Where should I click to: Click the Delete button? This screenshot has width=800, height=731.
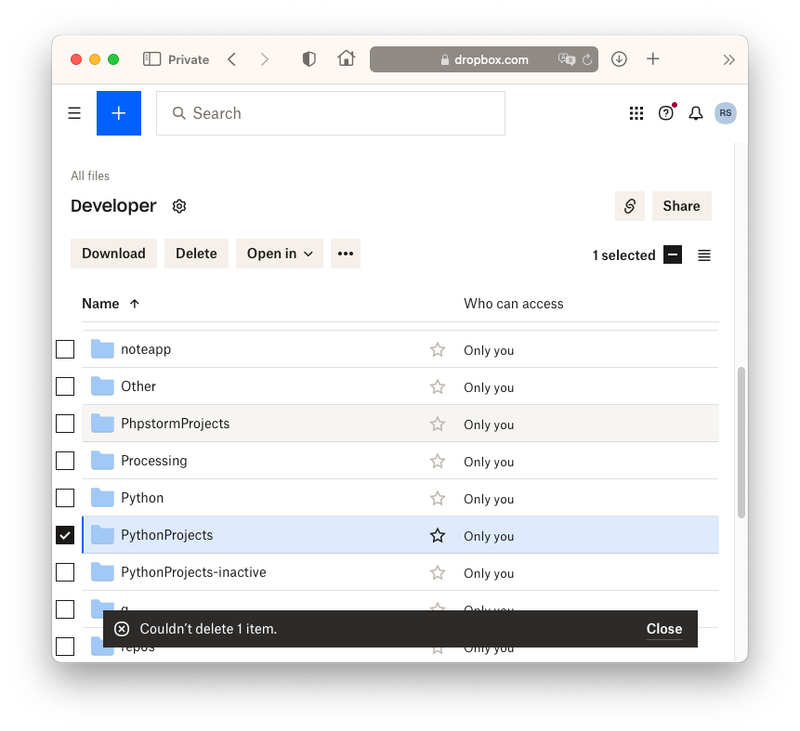(196, 254)
